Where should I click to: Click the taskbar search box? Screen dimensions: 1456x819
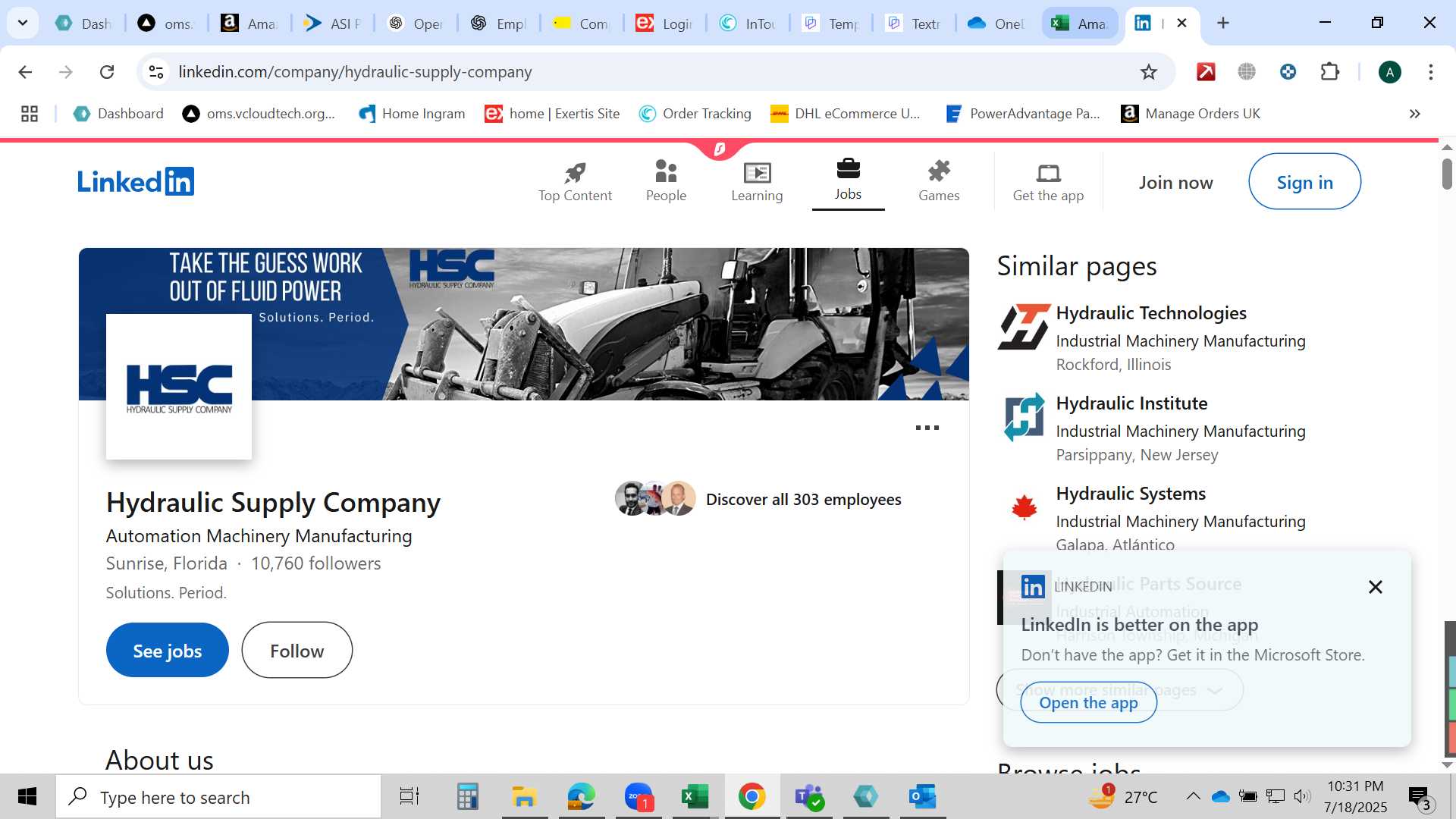218,797
